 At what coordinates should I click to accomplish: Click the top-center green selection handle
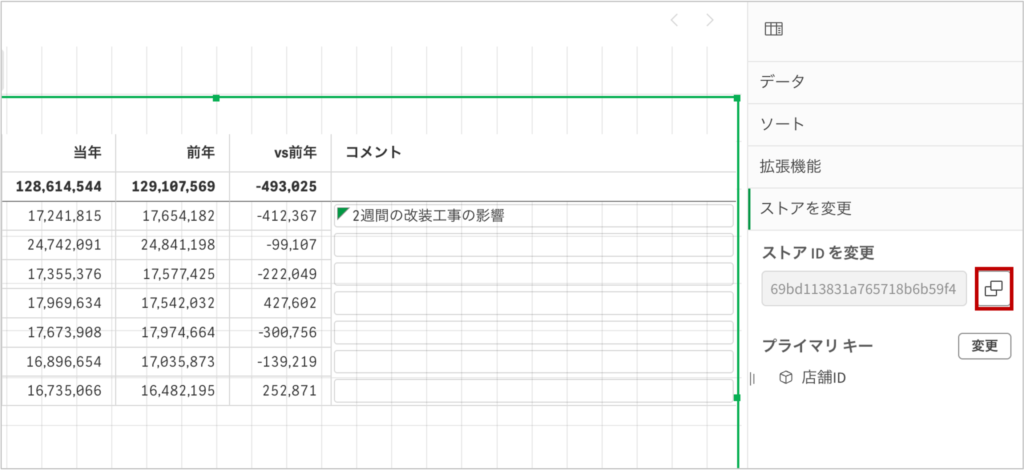[x=216, y=98]
